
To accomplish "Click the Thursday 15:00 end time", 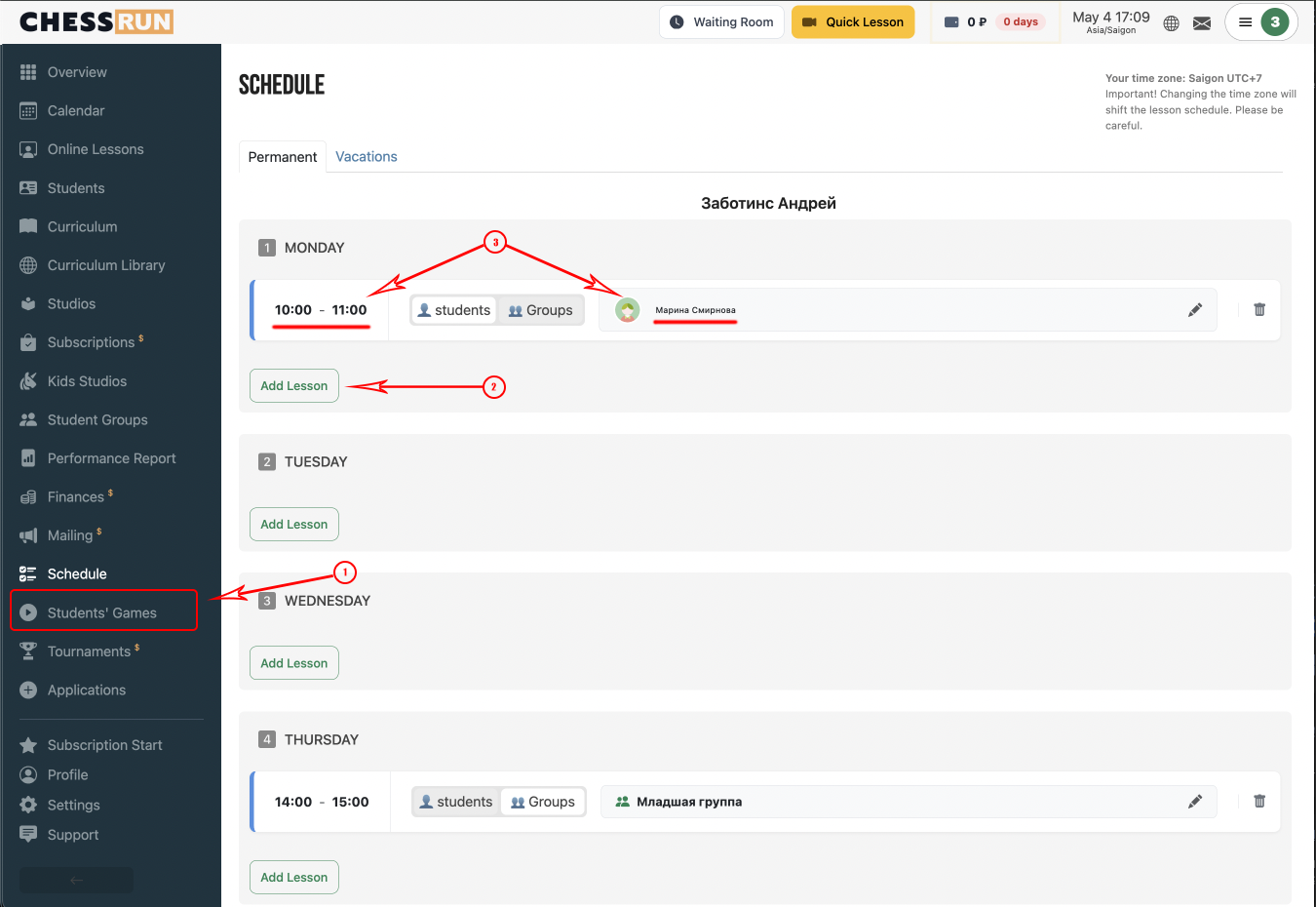I will point(350,802).
